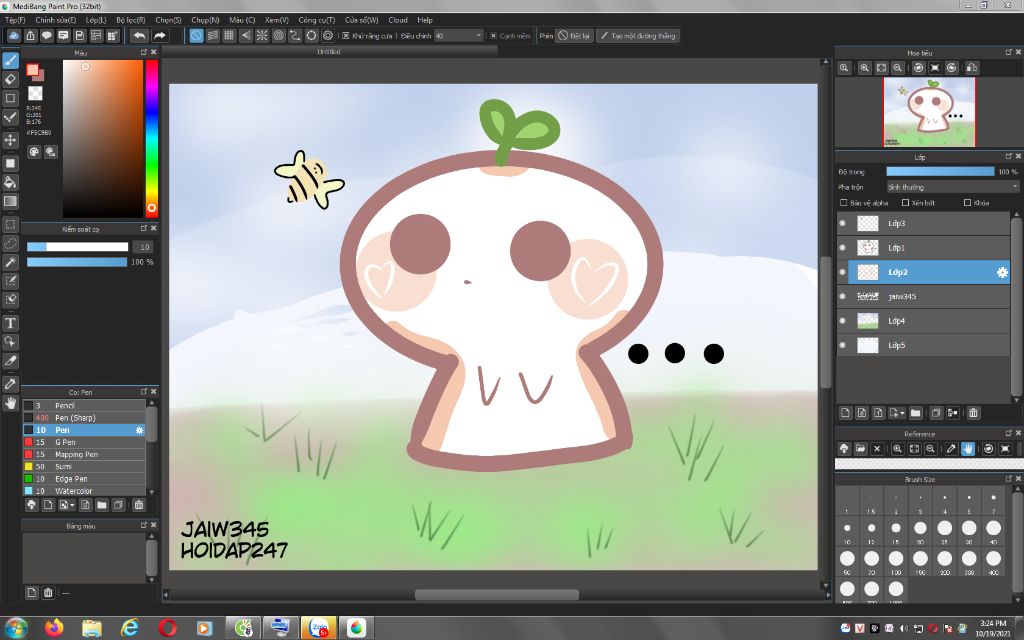
Task: Hide layer Lớp4 via visibility dot
Action: coord(842,321)
